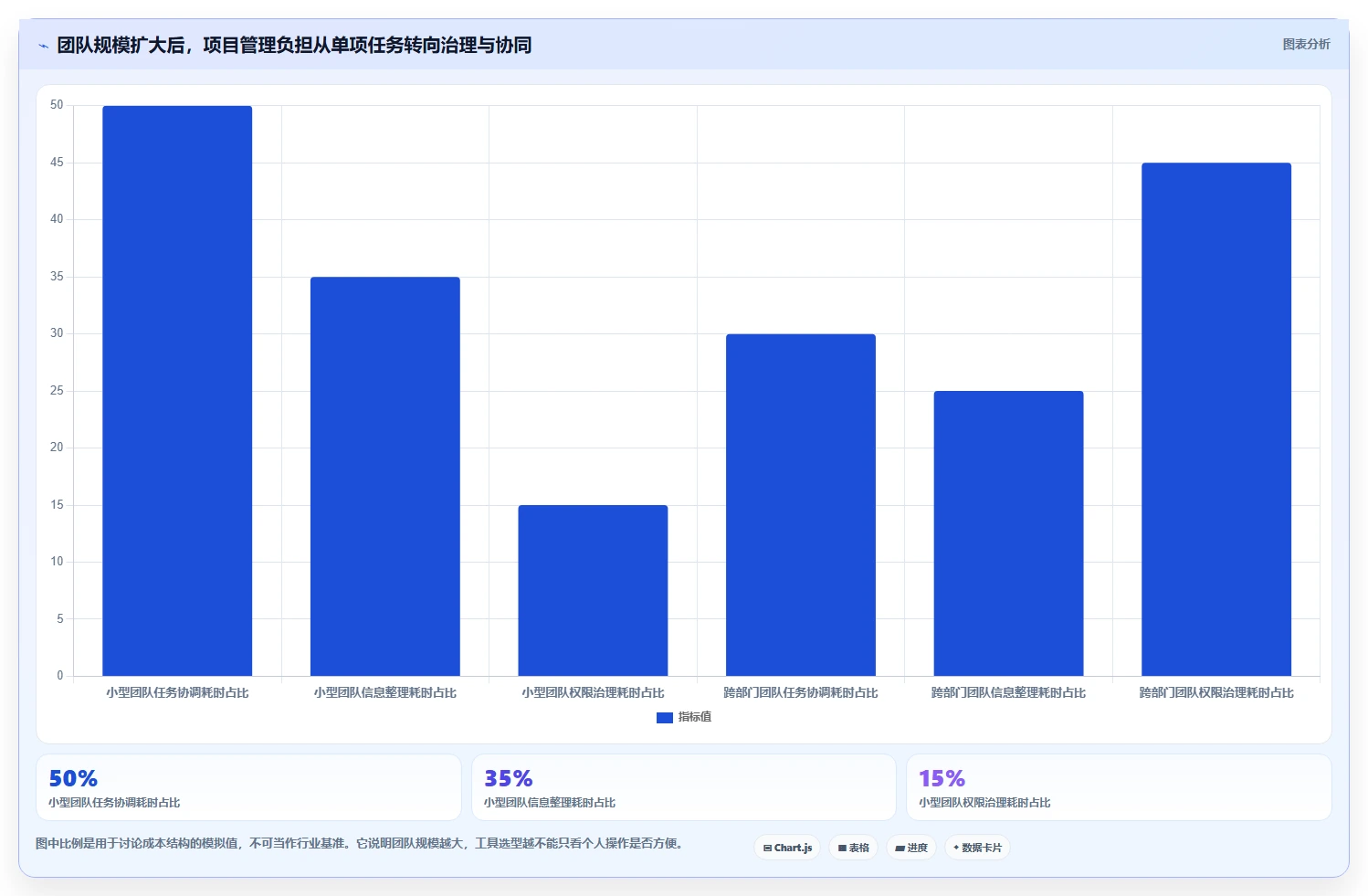Open the 50% stat card

point(248,787)
